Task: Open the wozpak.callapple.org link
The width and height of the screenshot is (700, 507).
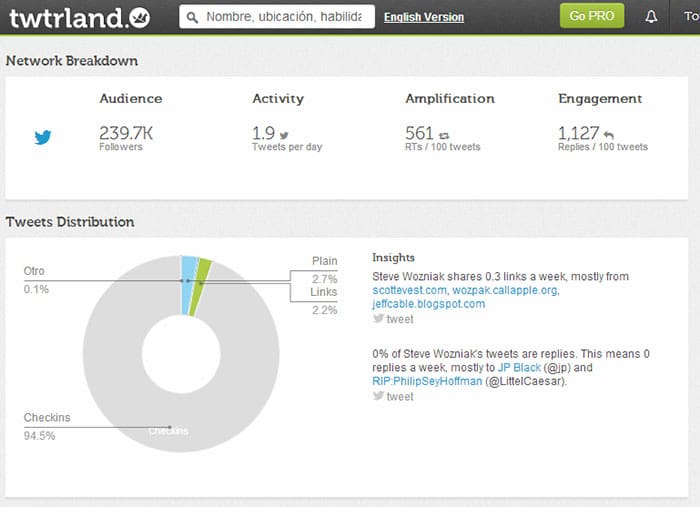Action: pos(505,290)
